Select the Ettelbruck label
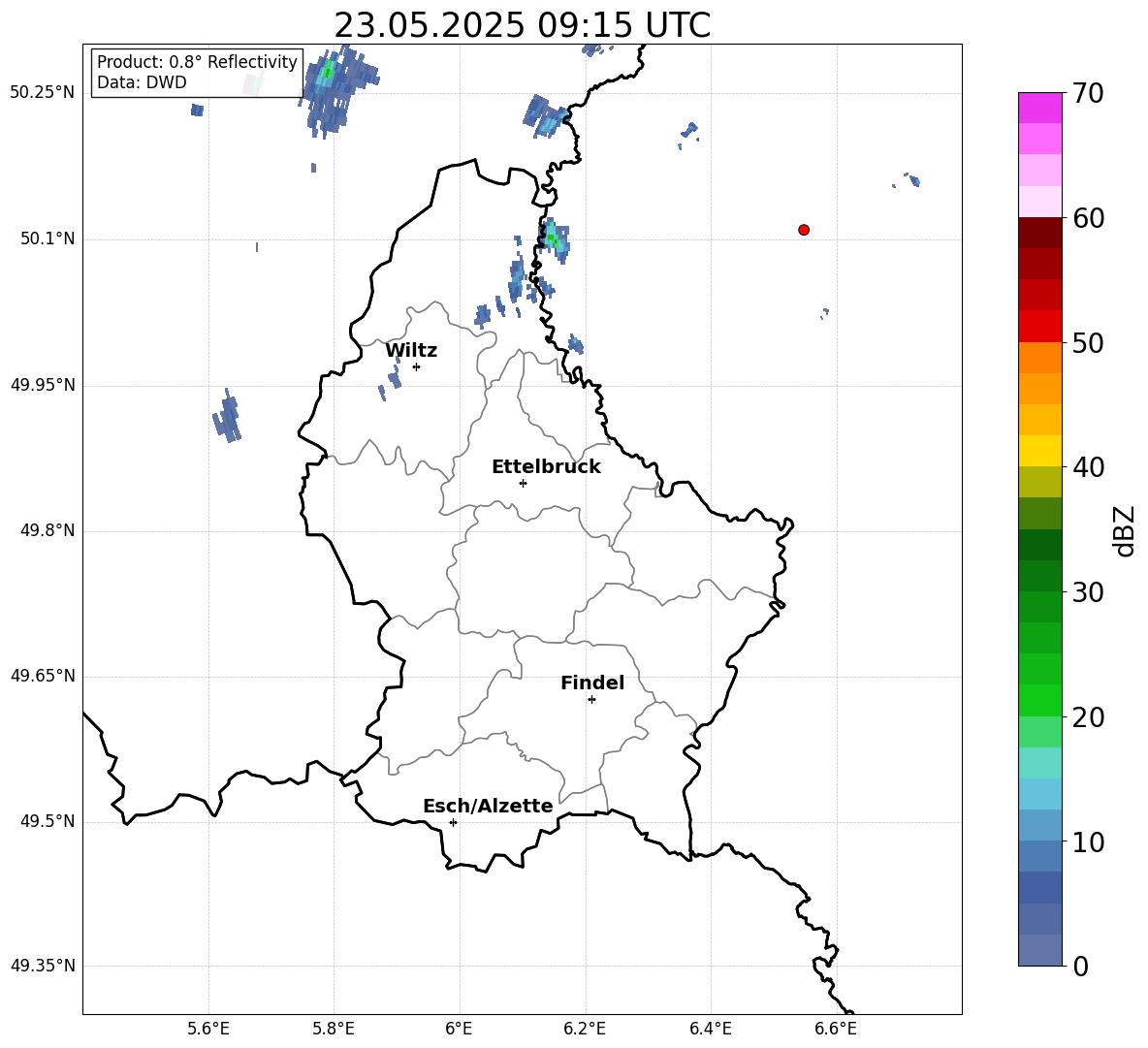Screen dimensions: 1148x1048 [546, 467]
